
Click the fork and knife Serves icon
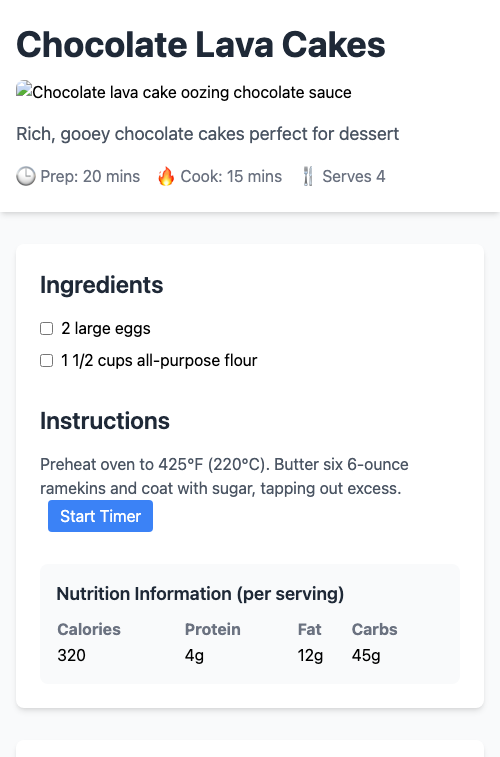[x=308, y=177]
